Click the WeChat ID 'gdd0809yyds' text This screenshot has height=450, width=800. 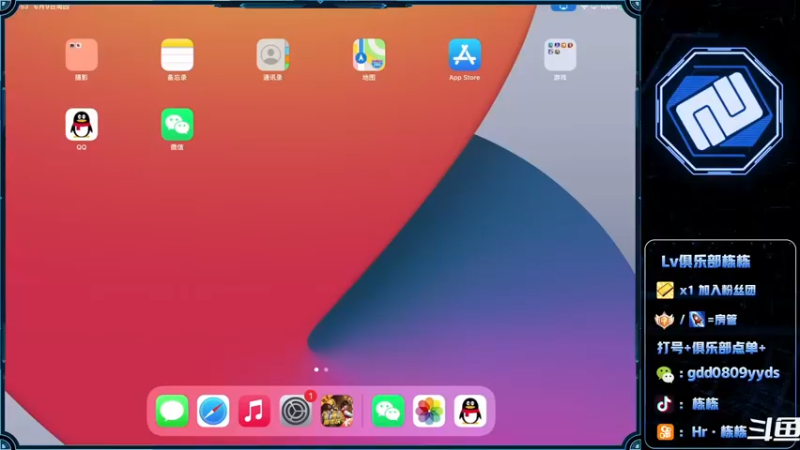point(733,373)
